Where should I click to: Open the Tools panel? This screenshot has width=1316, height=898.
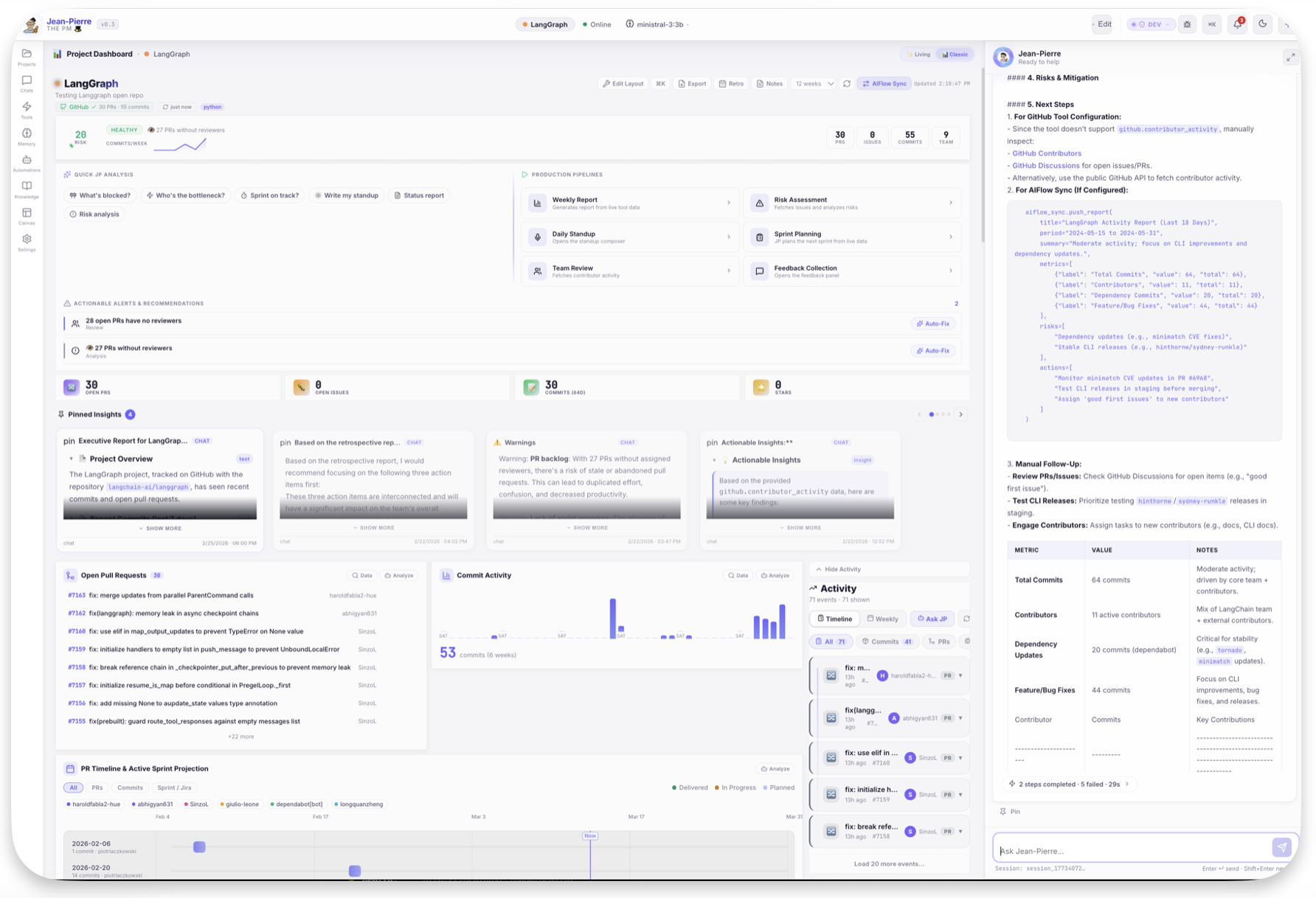coord(27,109)
